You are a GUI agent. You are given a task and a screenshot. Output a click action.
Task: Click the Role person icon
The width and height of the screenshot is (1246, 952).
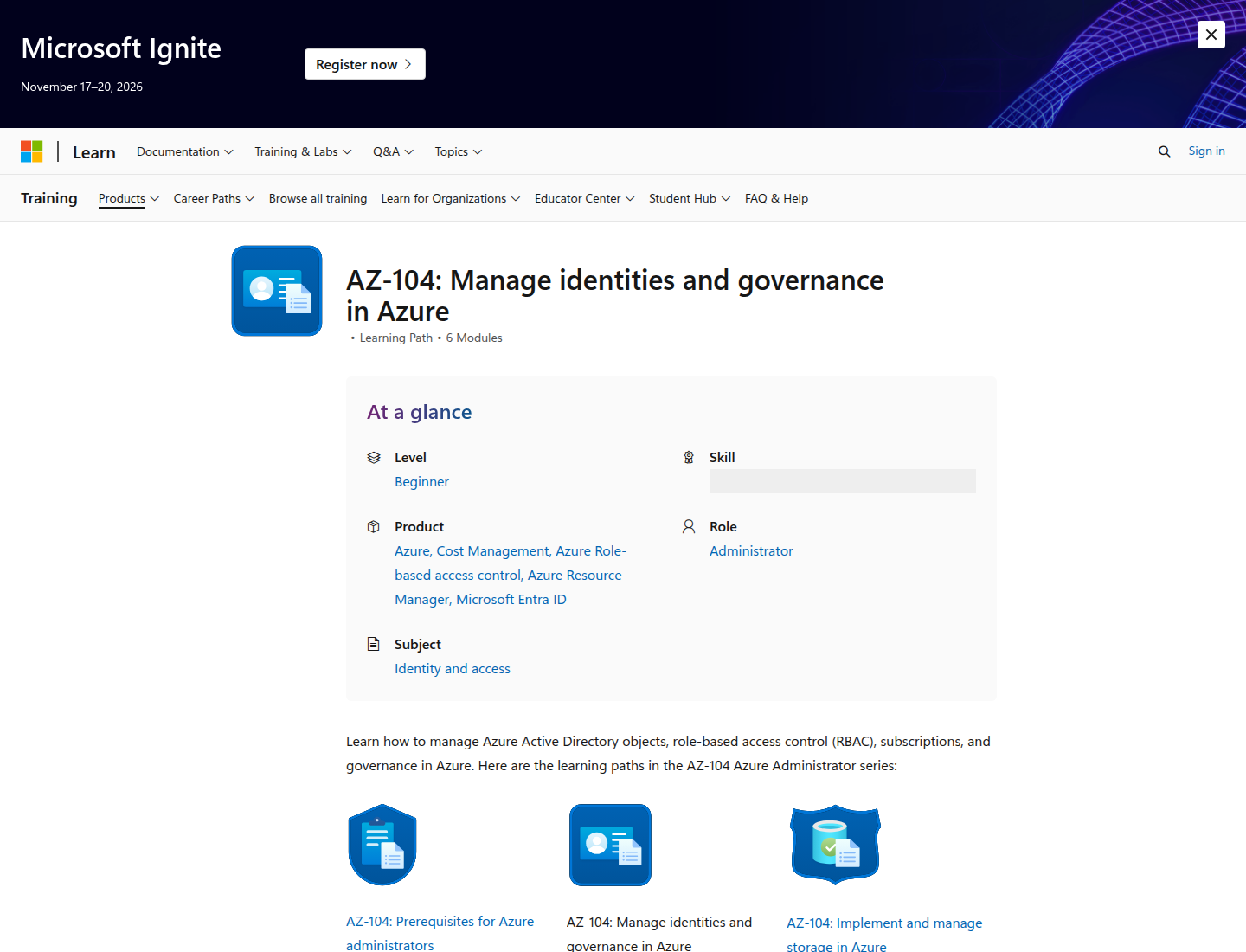689,526
